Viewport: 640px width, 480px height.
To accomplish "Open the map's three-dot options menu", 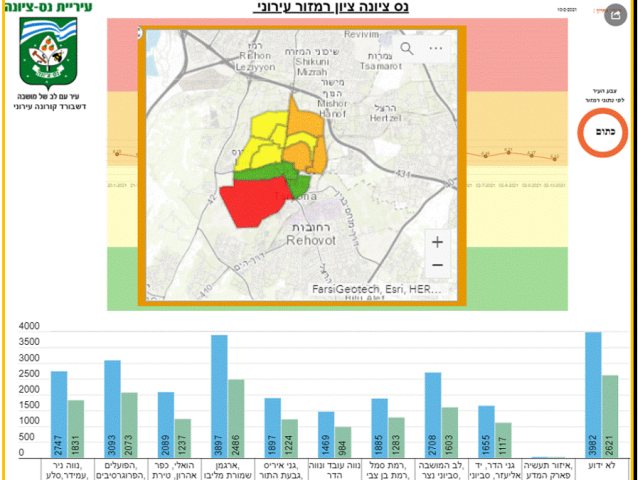I will [436, 48].
